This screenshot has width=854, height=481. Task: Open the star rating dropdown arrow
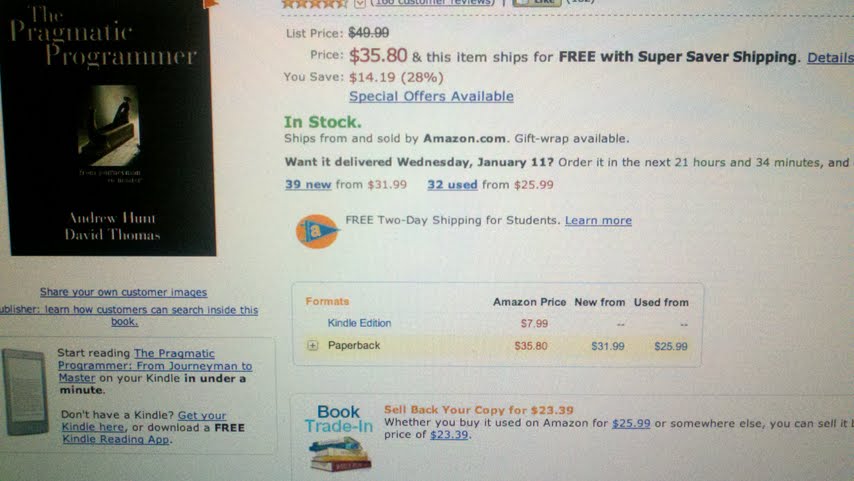pyautogui.click(x=359, y=3)
